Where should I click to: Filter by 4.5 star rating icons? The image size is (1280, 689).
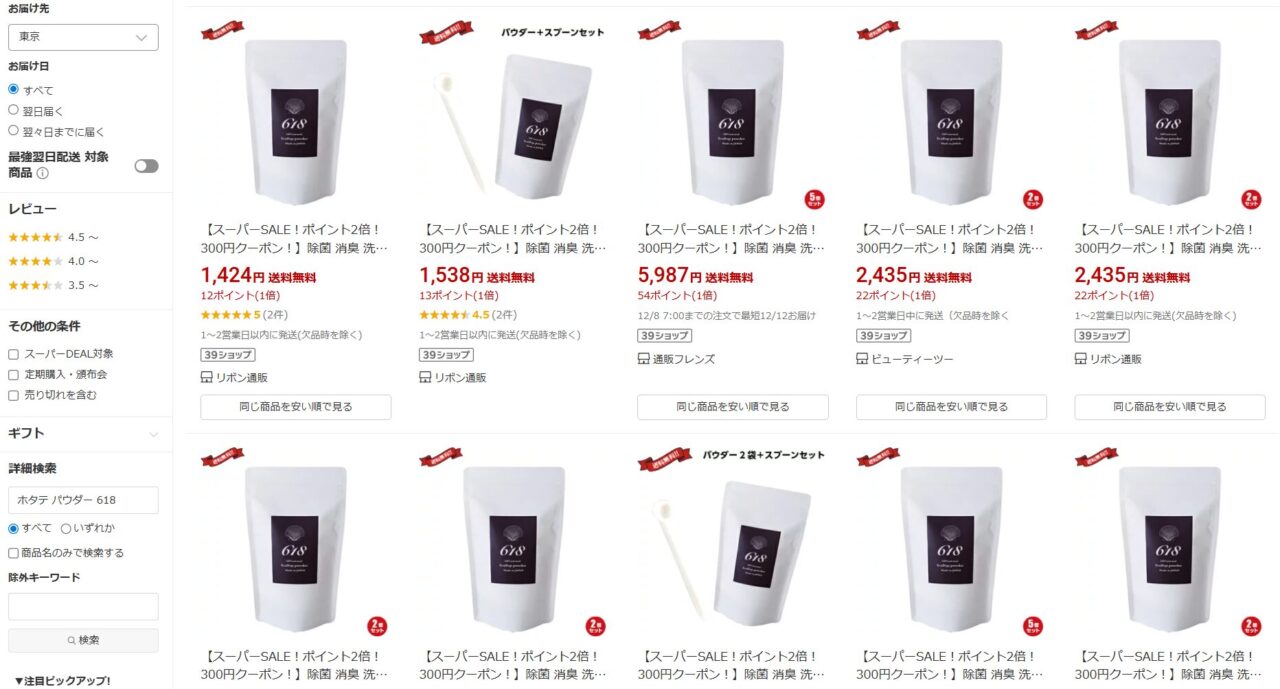pyautogui.click(x=36, y=237)
